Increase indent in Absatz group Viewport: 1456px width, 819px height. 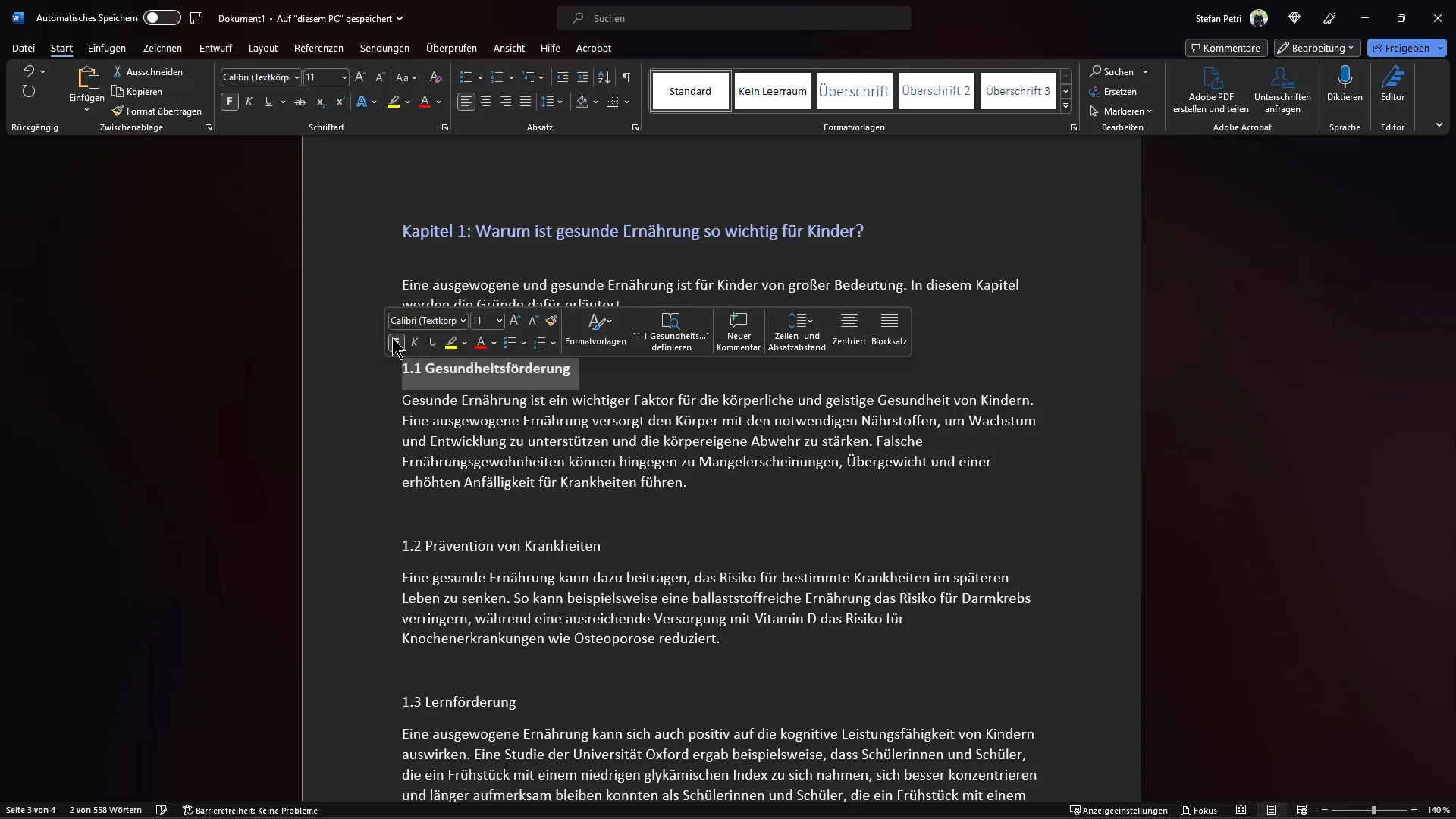582,77
